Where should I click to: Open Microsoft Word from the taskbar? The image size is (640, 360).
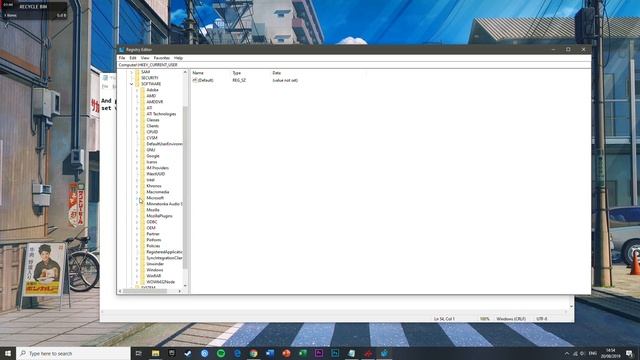coord(270,353)
